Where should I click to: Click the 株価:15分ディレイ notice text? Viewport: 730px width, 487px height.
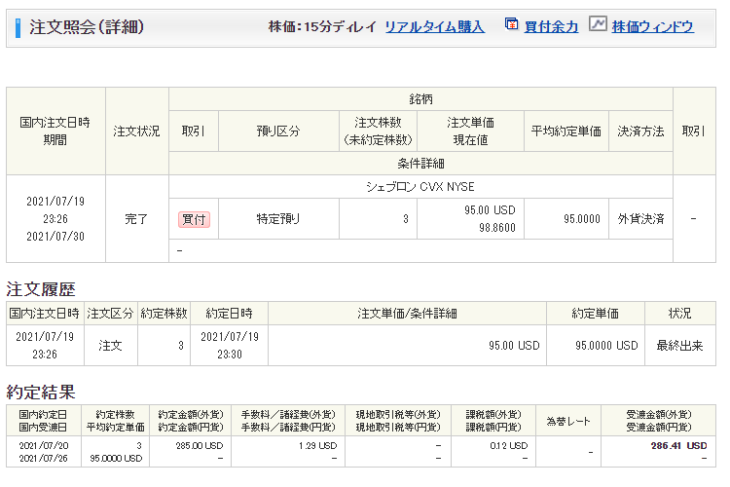pyautogui.click(x=321, y=27)
